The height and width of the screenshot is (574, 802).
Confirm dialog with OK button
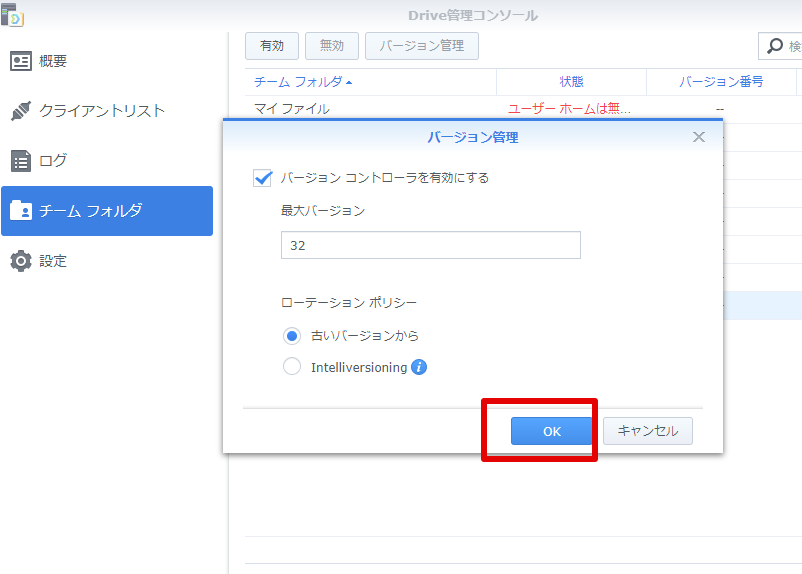551,431
